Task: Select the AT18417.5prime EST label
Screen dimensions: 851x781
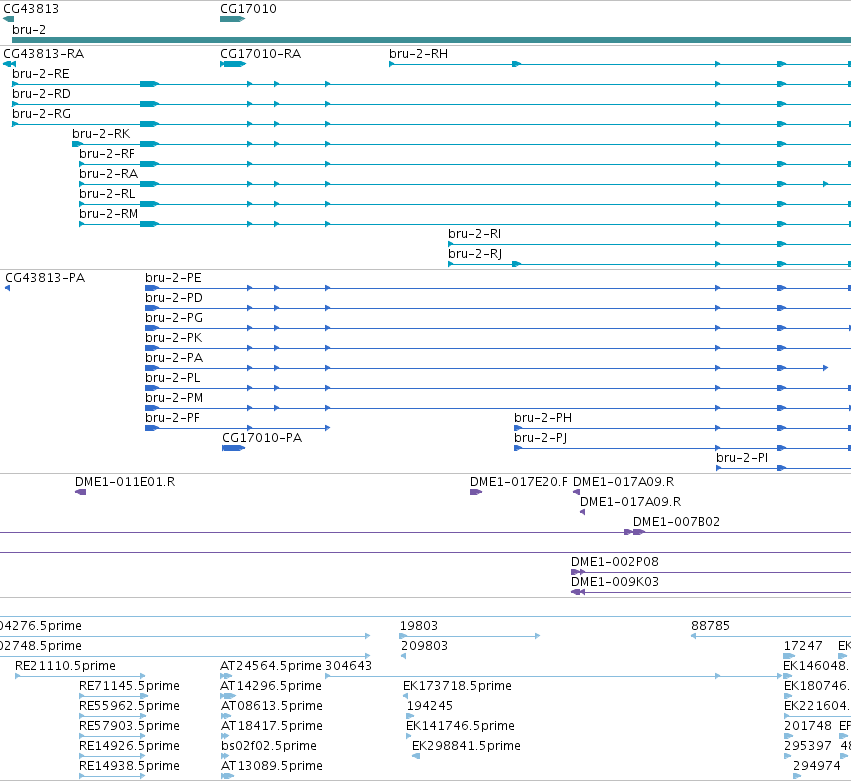Action: tap(272, 726)
